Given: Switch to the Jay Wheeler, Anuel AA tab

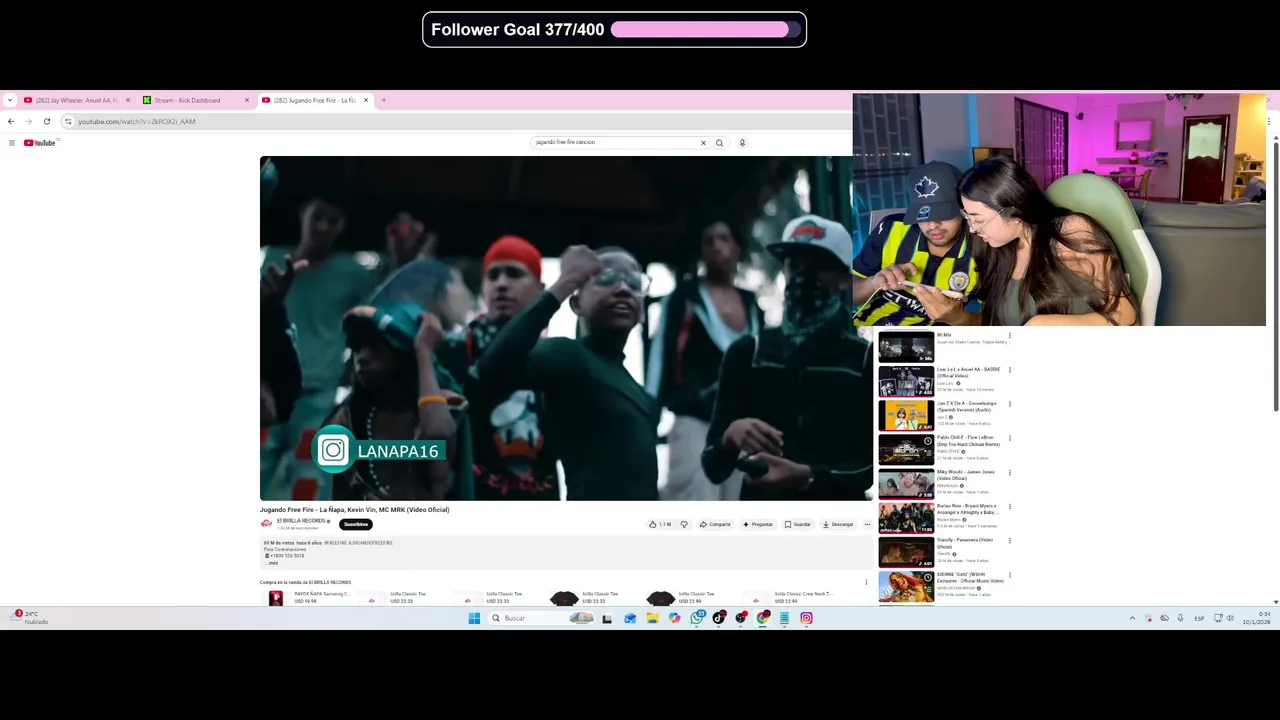Looking at the screenshot, I should pyautogui.click(x=76, y=100).
